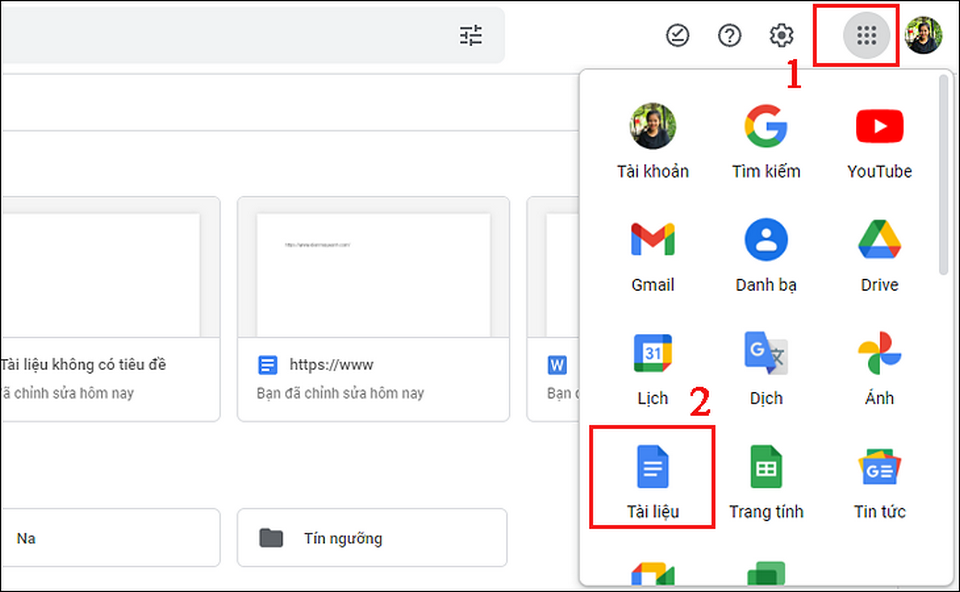Open the help question mark menu
This screenshot has width=960, height=592.
[x=730, y=36]
